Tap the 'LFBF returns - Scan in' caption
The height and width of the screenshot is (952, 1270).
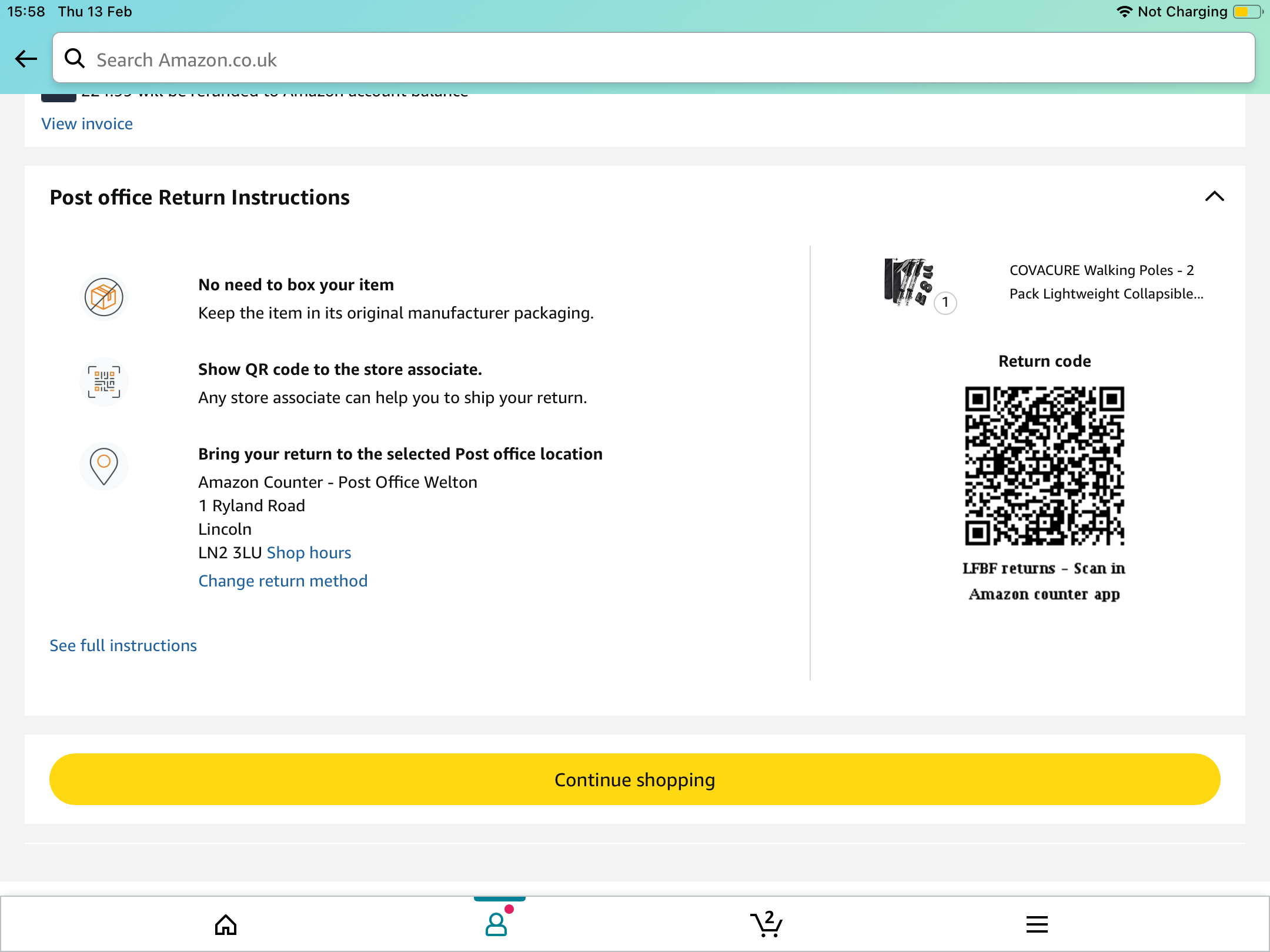[1044, 568]
